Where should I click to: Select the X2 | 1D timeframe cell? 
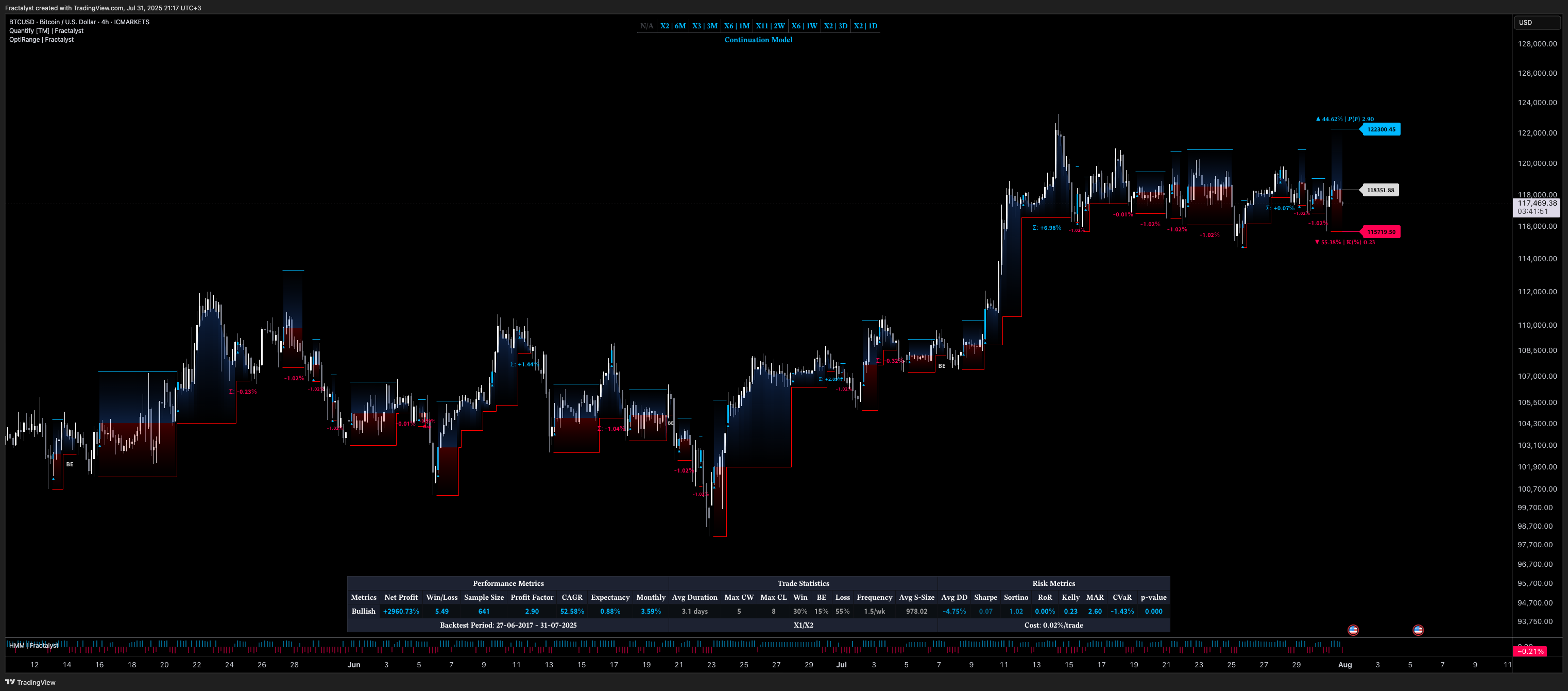click(865, 26)
